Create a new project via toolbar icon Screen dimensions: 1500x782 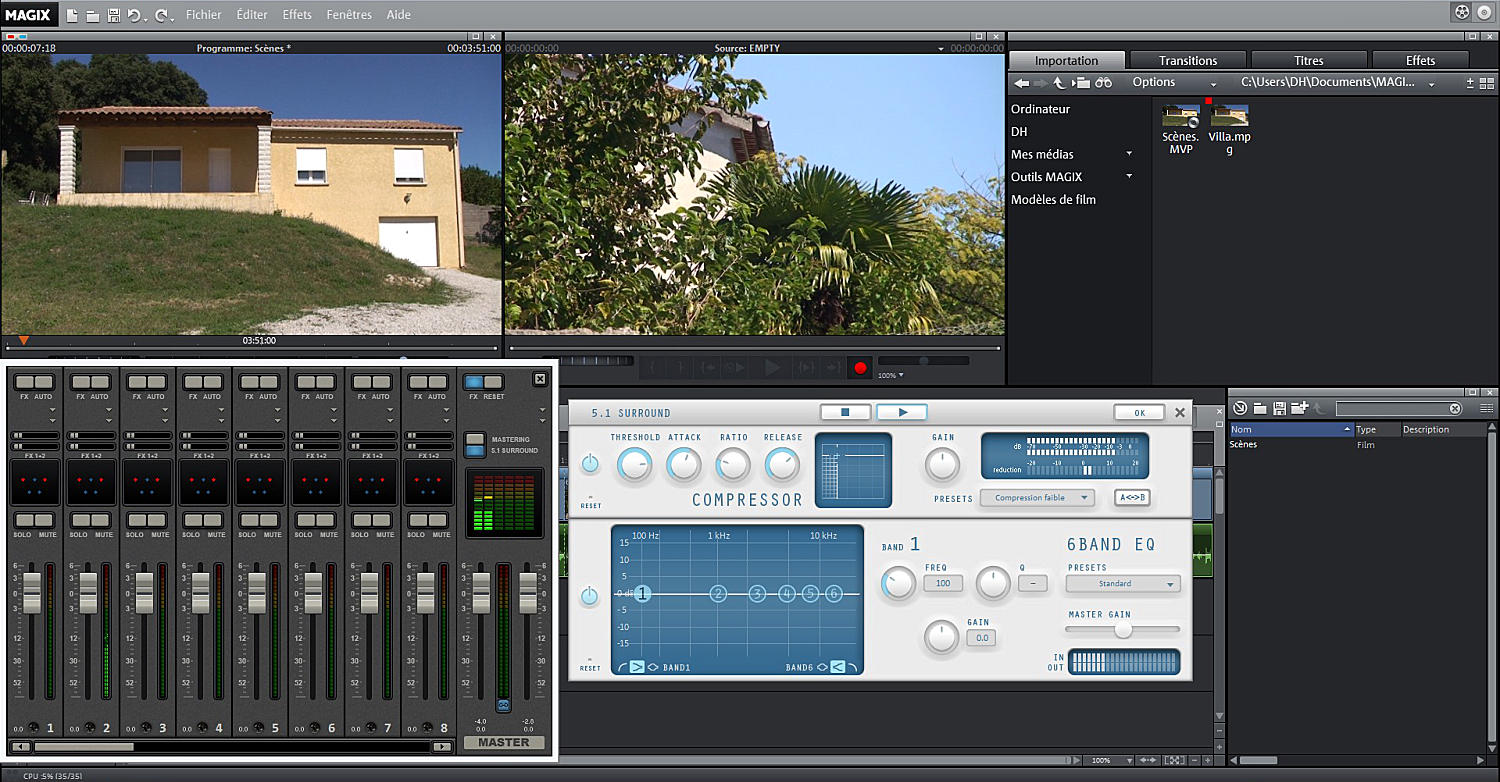pyautogui.click(x=71, y=15)
